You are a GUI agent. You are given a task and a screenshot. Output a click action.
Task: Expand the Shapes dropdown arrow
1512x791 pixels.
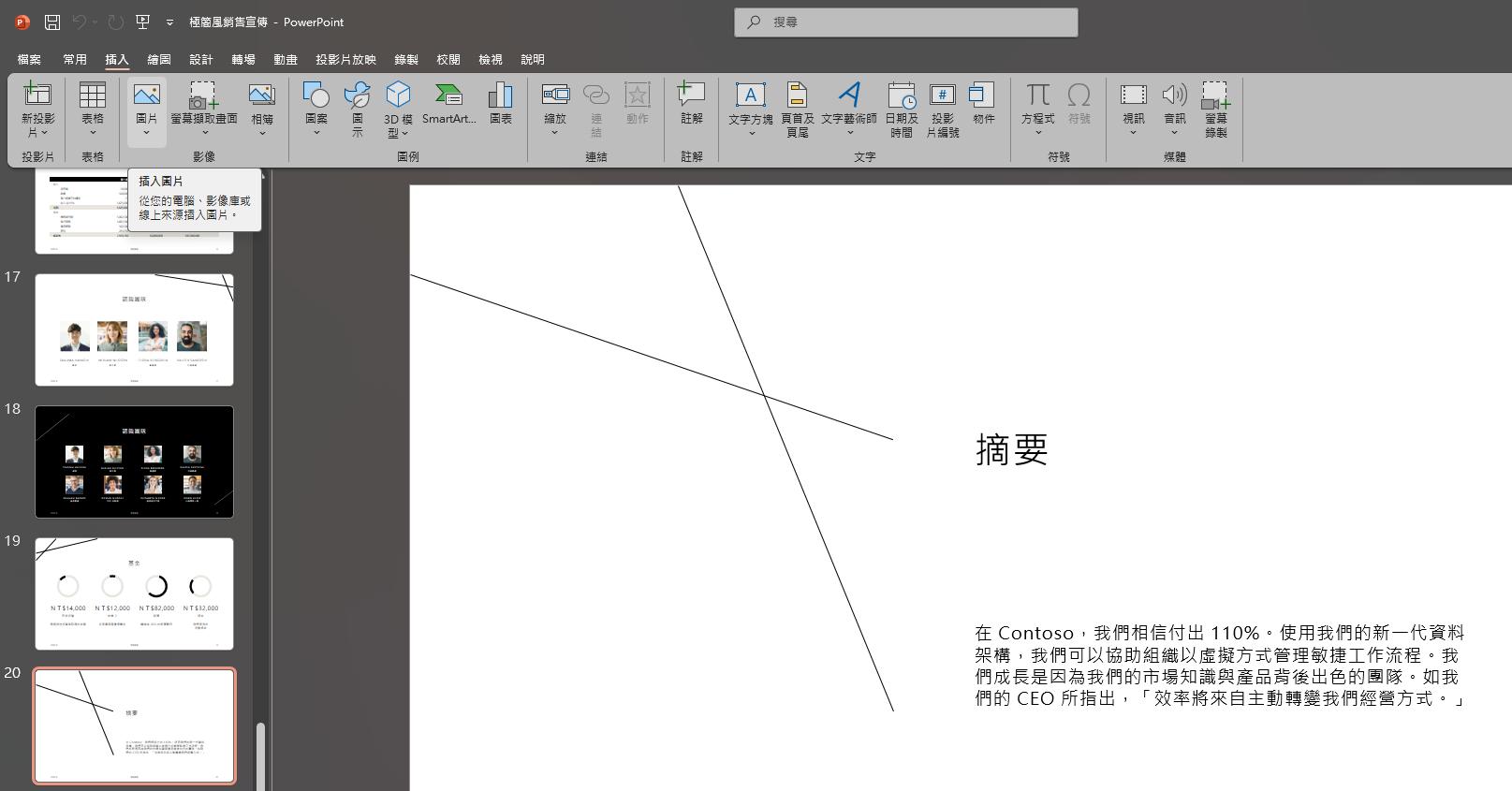pos(316,133)
